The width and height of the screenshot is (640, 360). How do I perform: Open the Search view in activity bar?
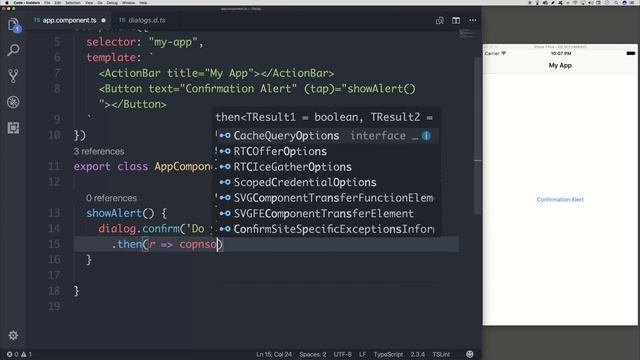point(13,50)
